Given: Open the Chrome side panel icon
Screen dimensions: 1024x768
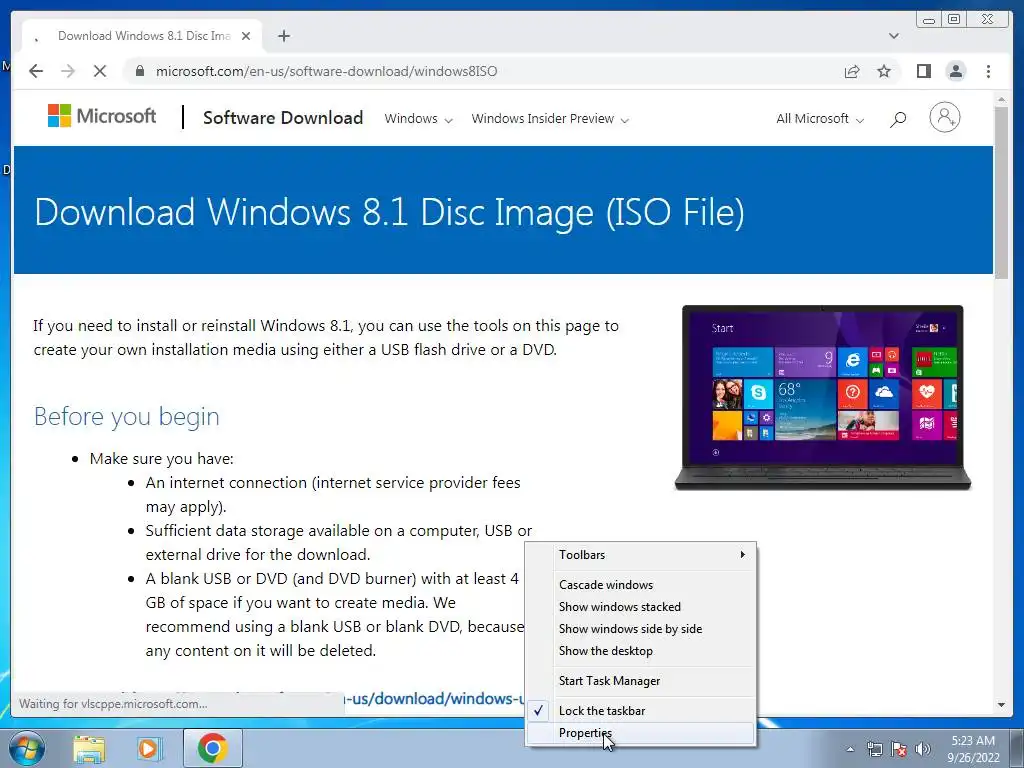Looking at the screenshot, I should point(923,71).
